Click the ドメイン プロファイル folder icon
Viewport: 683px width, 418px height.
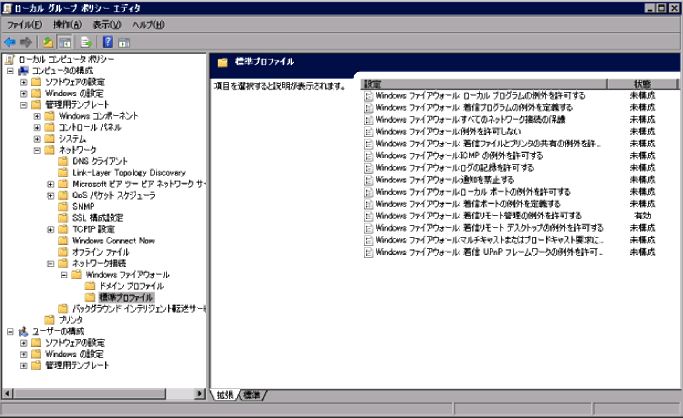[90, 286]
